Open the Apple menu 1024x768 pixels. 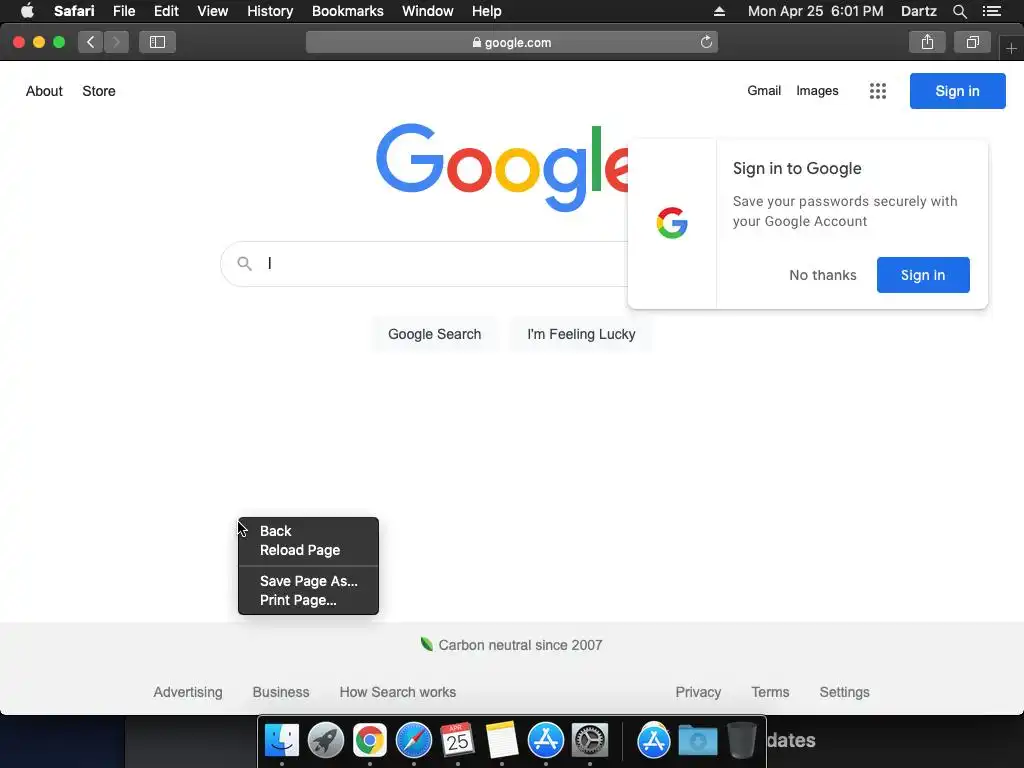pos(27,11)
